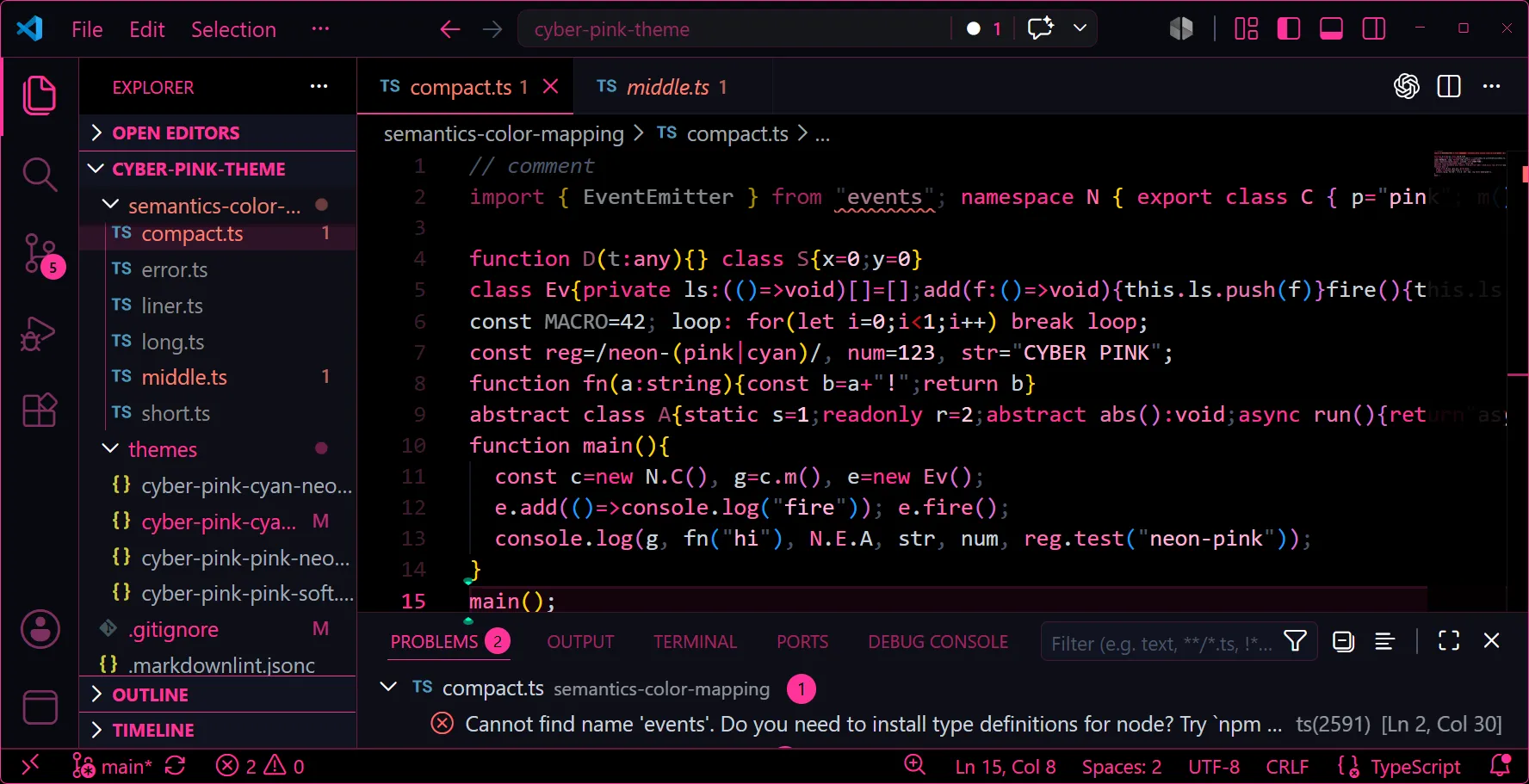The image size is (1529, 784).
Task: Open the .markdownlint.jsonc file
Action: pyautogui.click(x=218, y=665)
